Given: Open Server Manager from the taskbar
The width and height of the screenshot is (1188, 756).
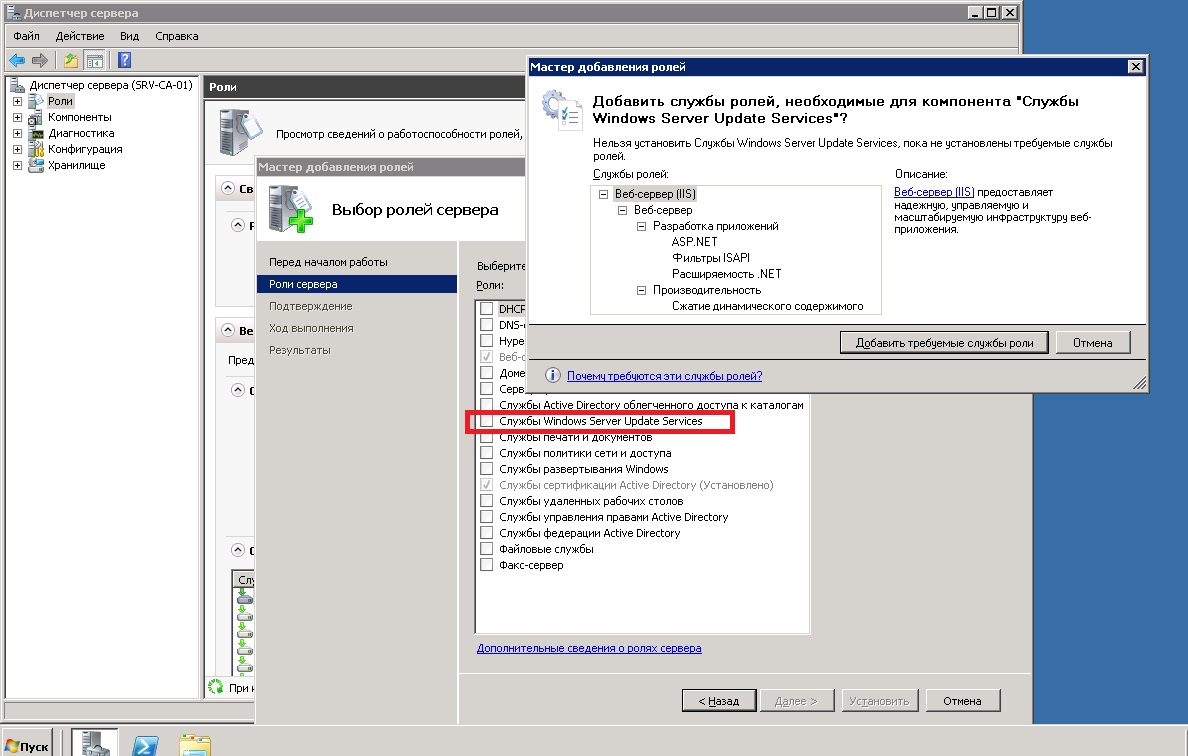Looking at the screenshot, I should [x=95, y=743].
